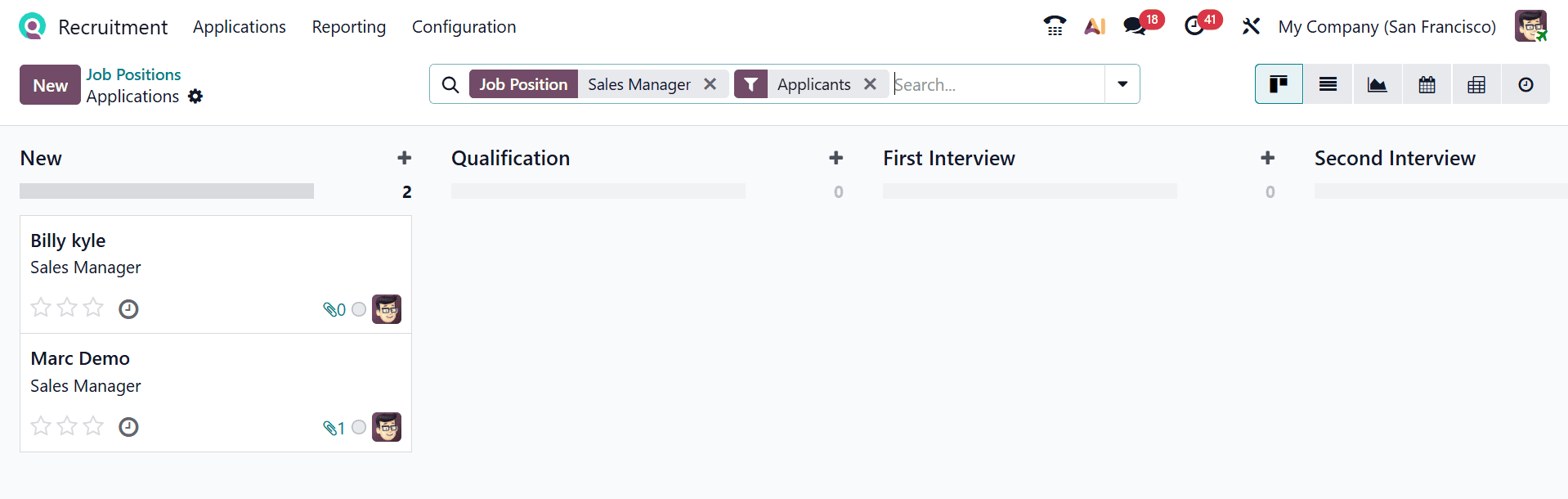Toggle the search options dropdown arrow
The height and width of the screenshot is (499, 1568).
pyautogui.click(x=1122, y=84)
